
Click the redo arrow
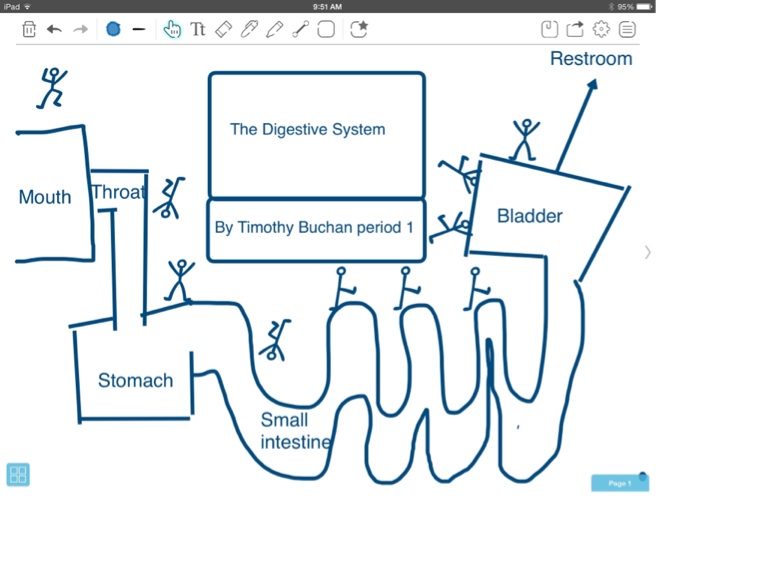pyautogui.click(x=81, y=29)
